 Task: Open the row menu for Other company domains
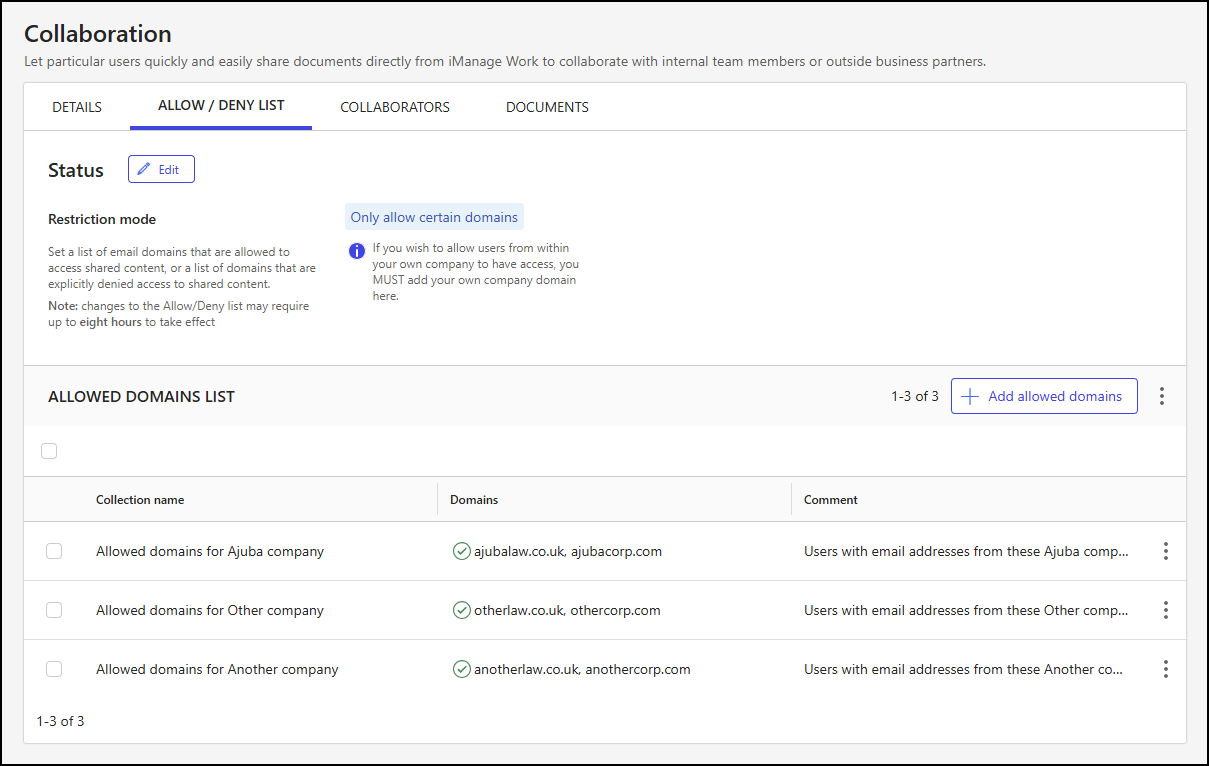pos(1166,610)
